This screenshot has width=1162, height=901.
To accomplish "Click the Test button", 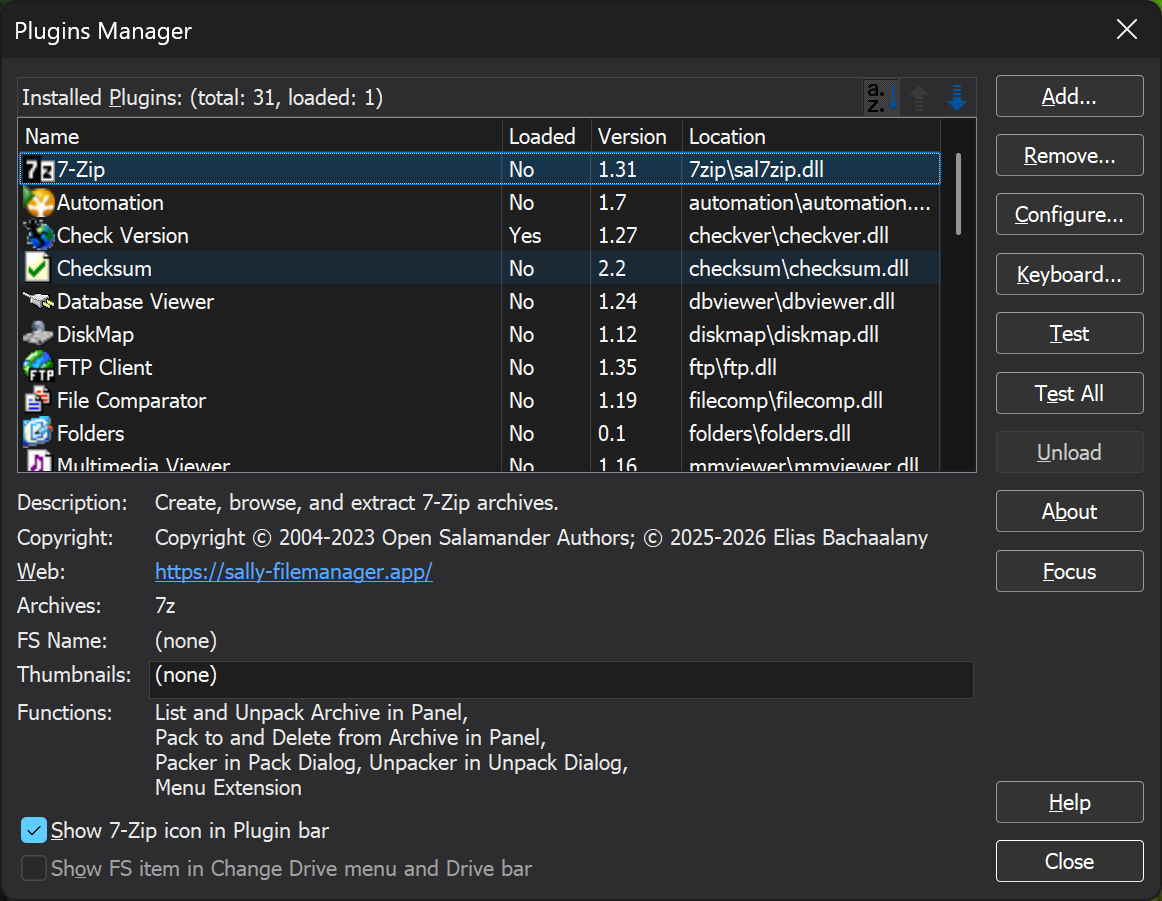I will coord(1069,333).
